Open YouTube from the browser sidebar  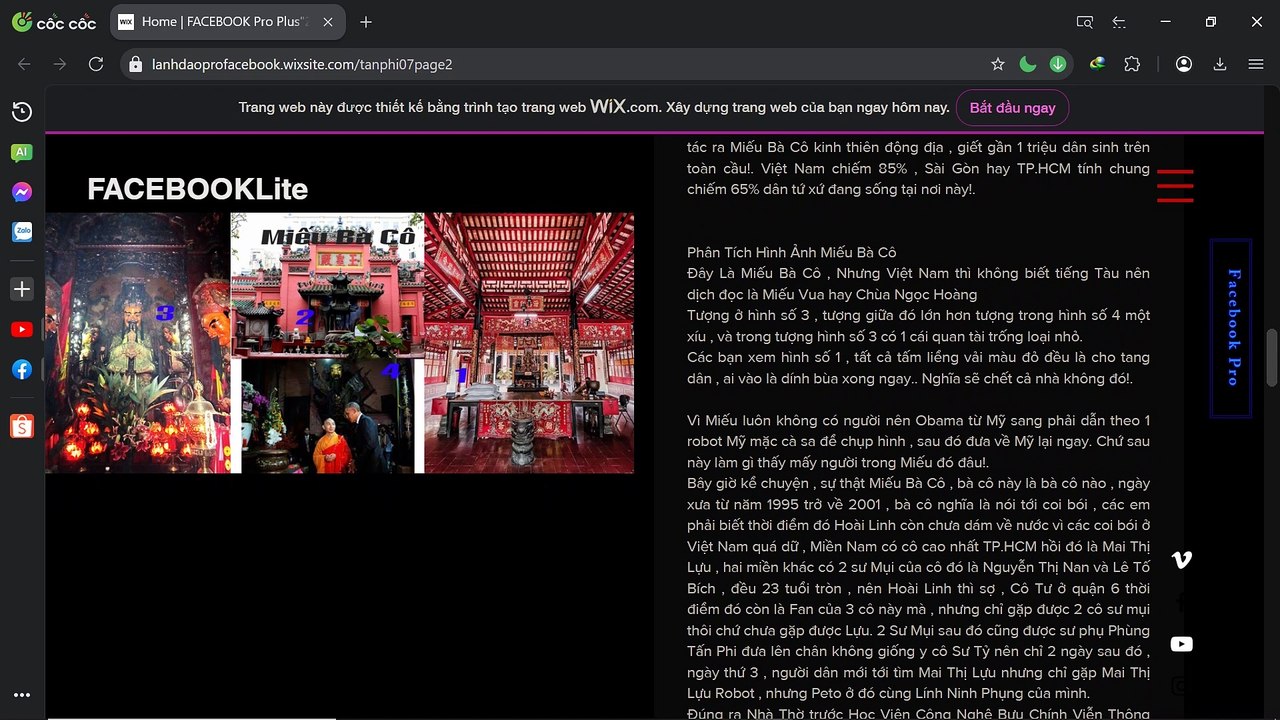[x=22, y=329]
